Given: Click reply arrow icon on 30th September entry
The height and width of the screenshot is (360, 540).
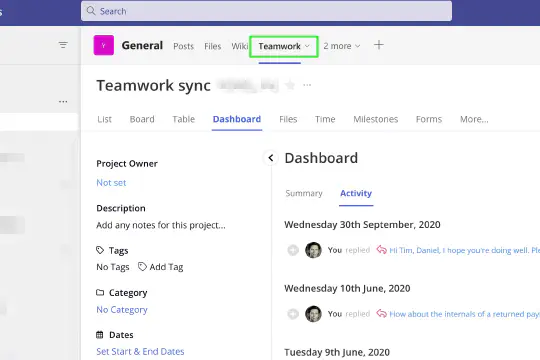Looking at the screenshot, I should tap(381, 249).
